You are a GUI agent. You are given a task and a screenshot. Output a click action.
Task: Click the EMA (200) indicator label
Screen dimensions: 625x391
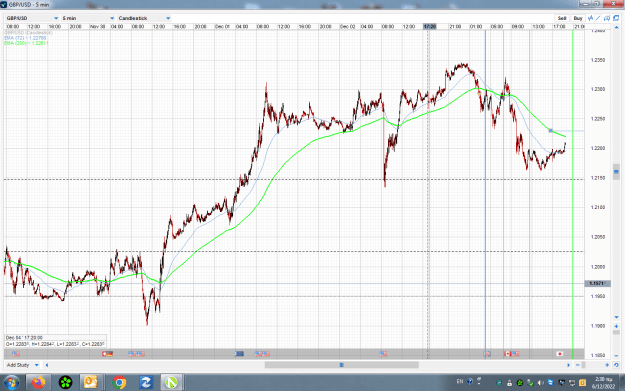tap(26, 43)
